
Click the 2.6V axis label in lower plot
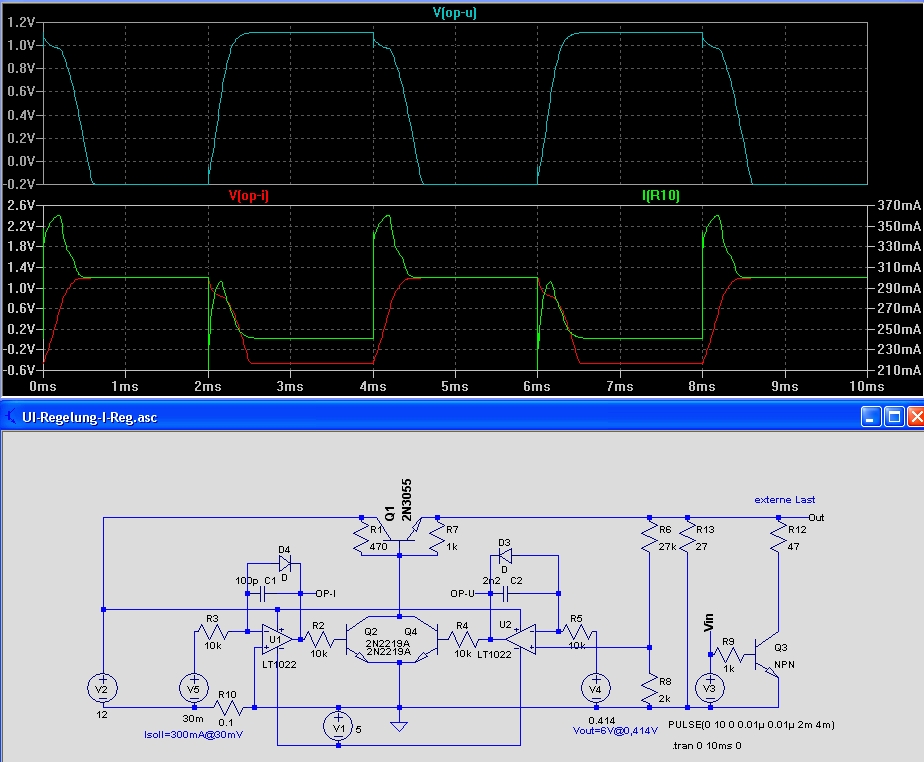pyautogui.click(x=21, y=206)
